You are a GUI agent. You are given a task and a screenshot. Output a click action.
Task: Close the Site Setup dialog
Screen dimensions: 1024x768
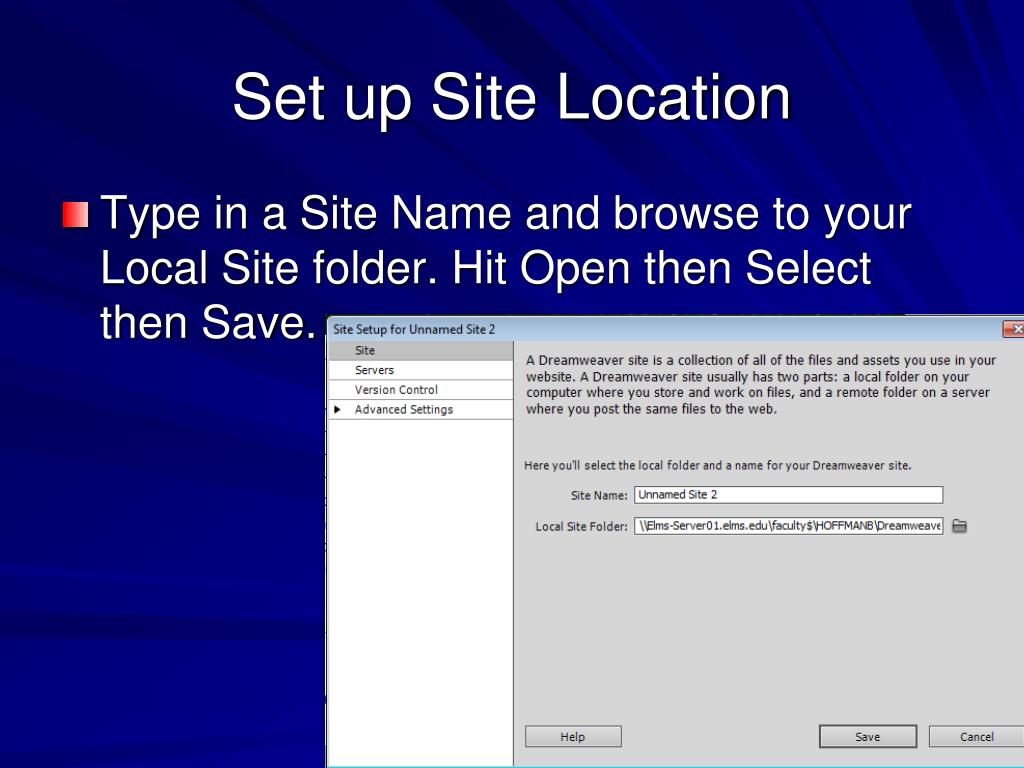click(x=1014, y=329)
